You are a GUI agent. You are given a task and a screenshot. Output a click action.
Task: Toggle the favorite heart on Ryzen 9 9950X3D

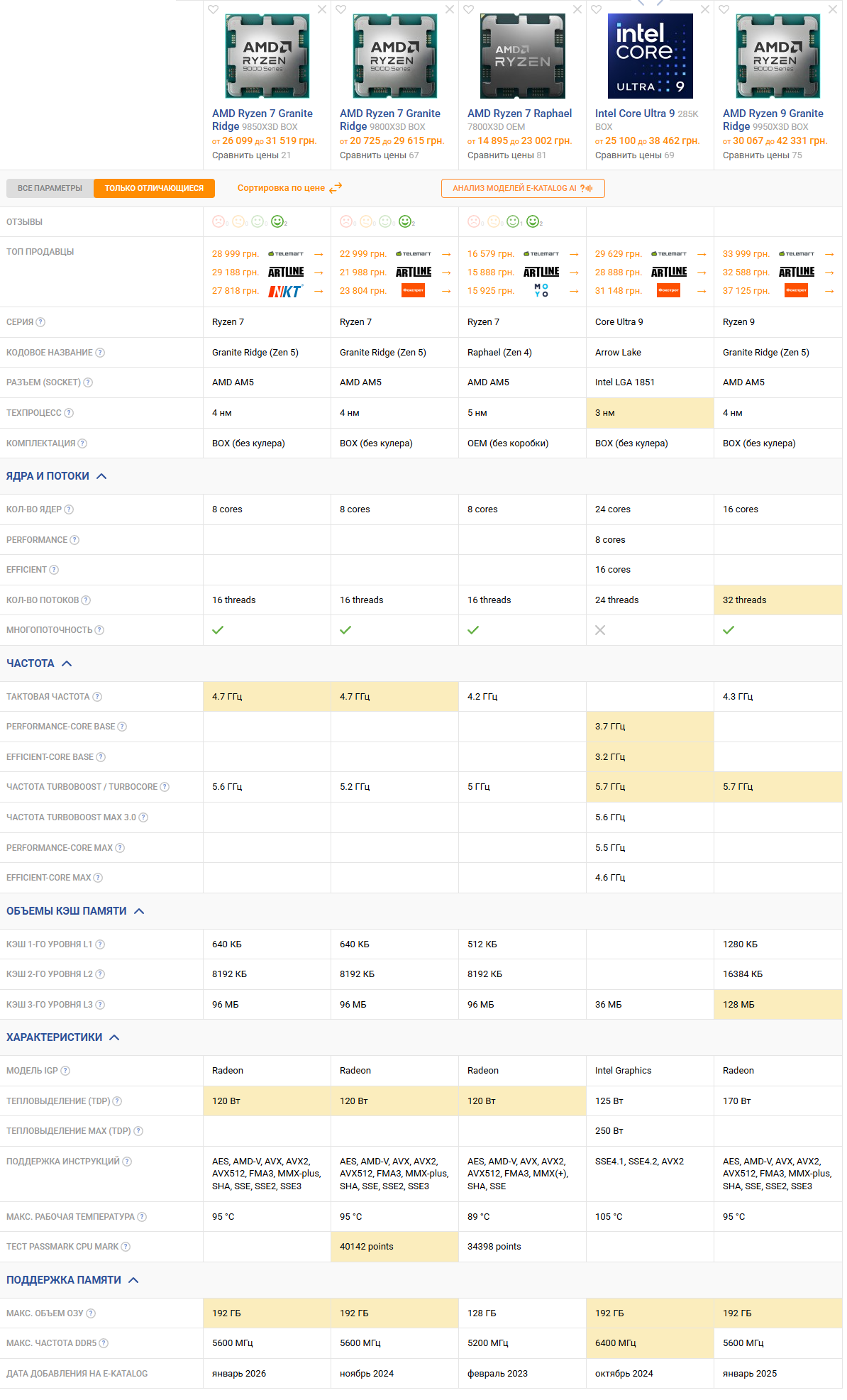(724, 9)
